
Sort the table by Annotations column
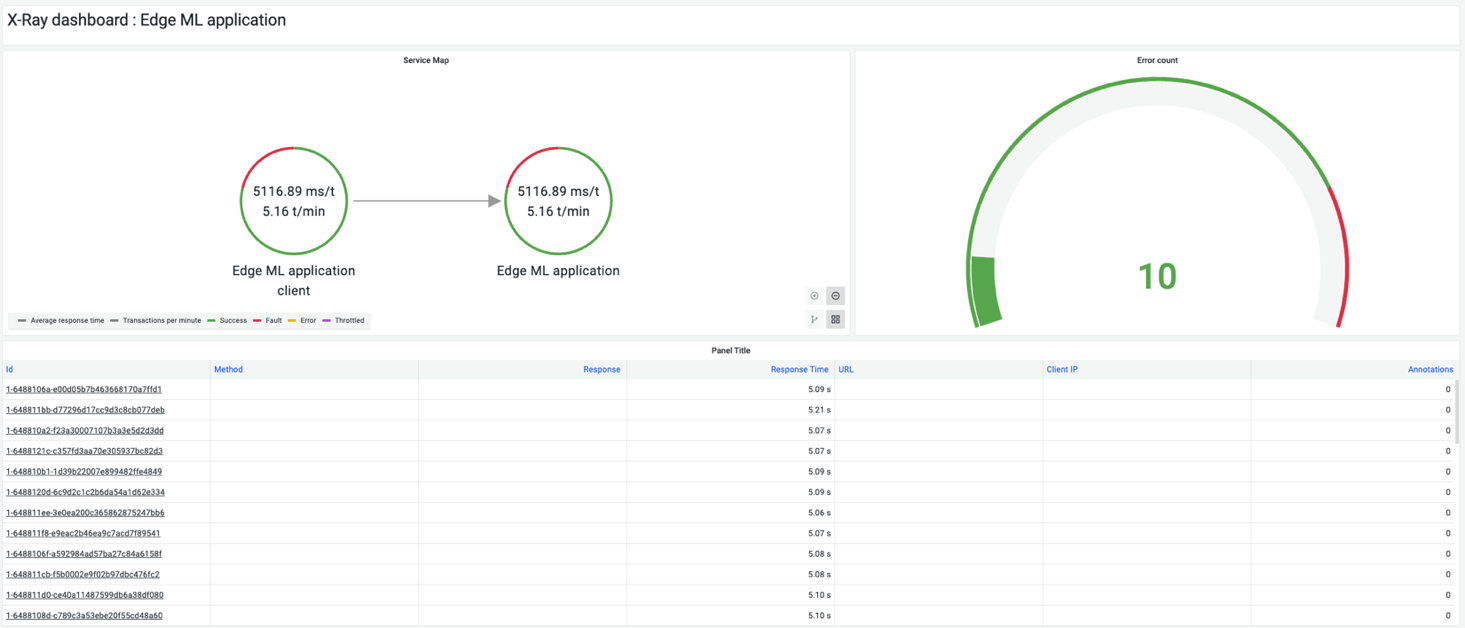click(x=1430, y=369)
